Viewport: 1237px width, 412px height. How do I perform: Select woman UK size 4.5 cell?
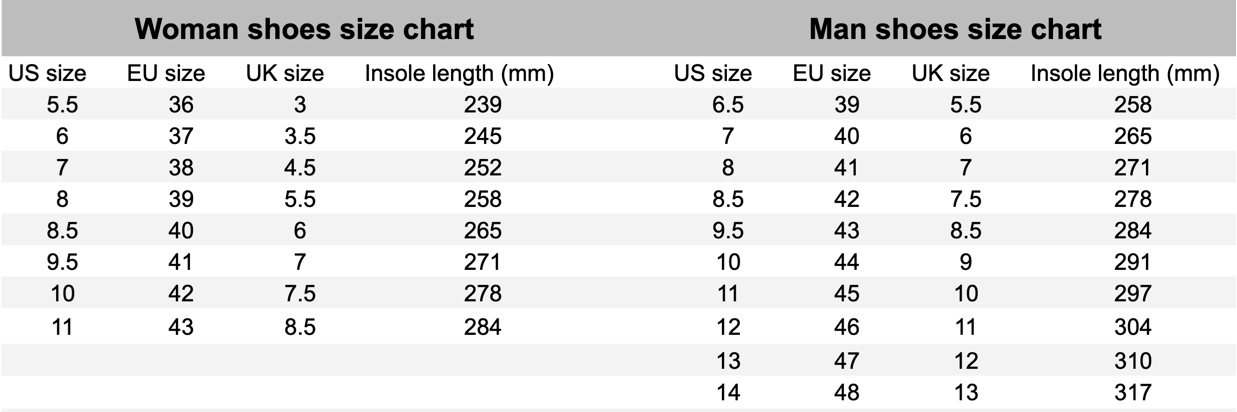300,168
